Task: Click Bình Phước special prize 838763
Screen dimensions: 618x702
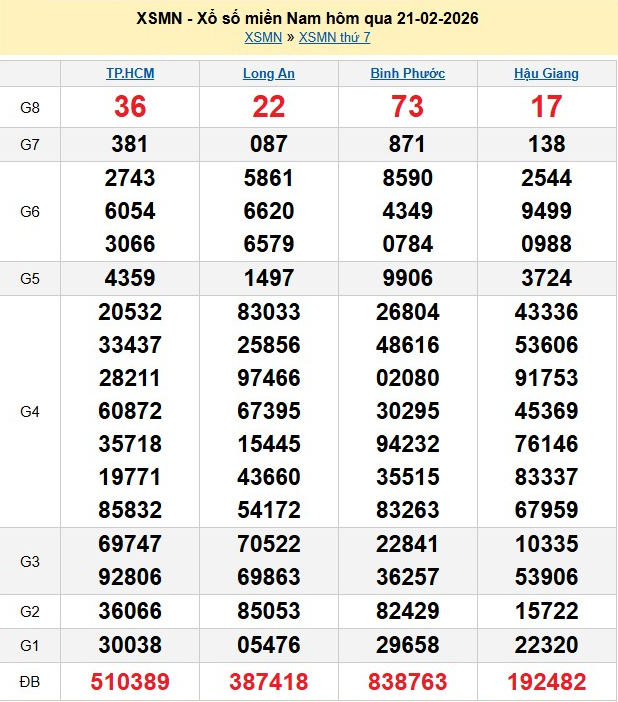Action: (x=407, y=682)
